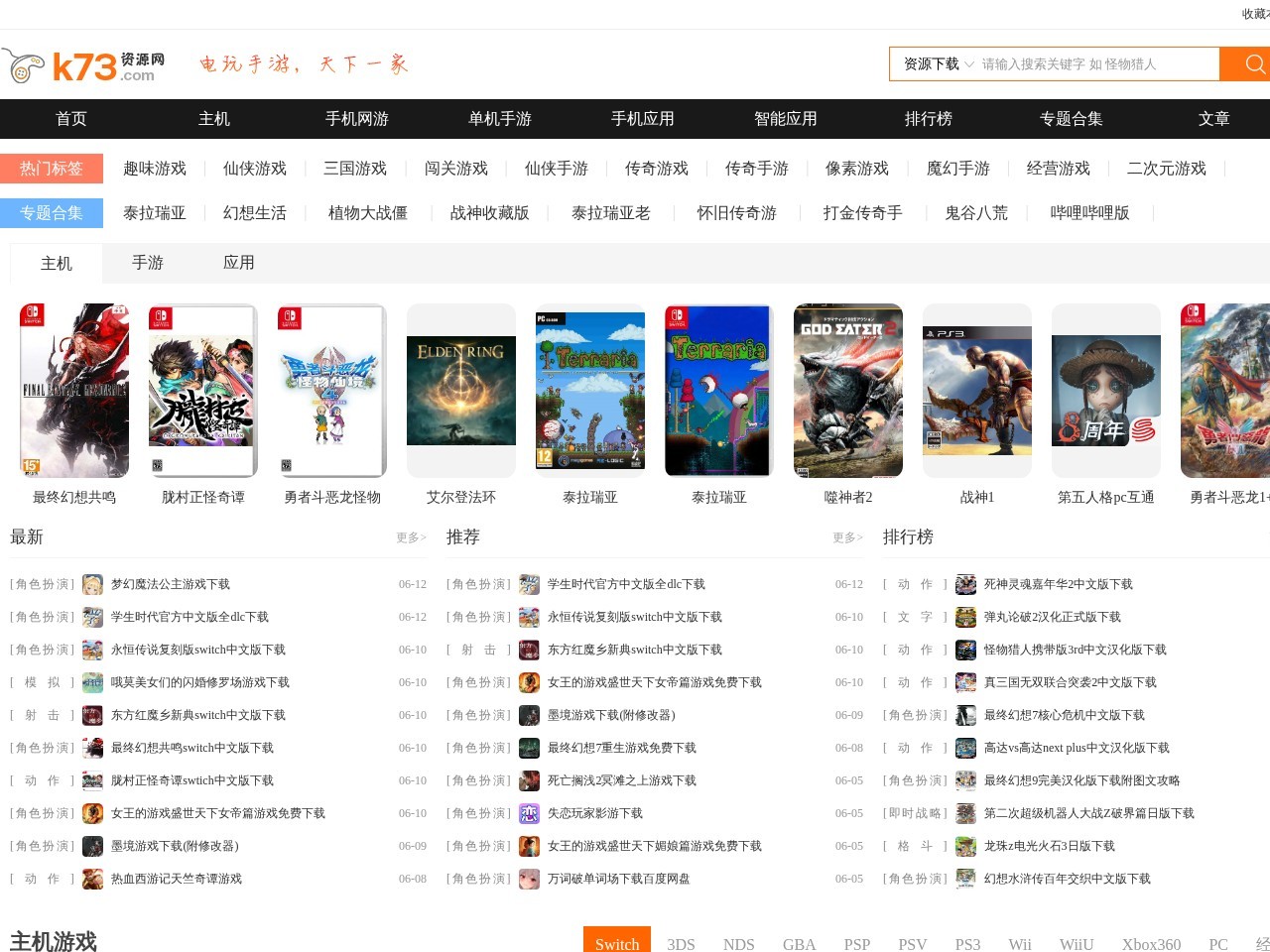Select the 应用 tab
Image resolution: width=1270 pixels, height=952 pixels.
(239, 263)
